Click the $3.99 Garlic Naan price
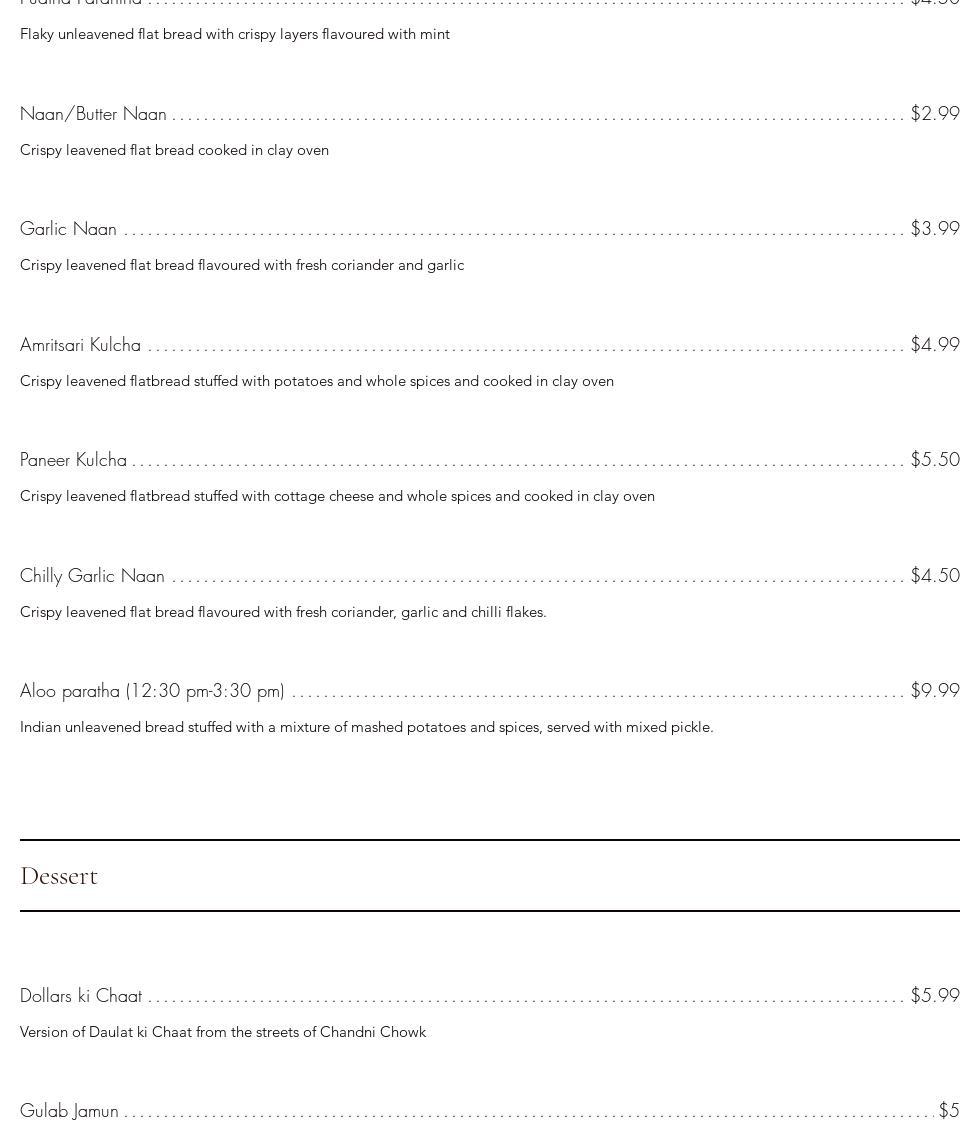Screen dimensions: 965x1136 click(x=934, y=229)
